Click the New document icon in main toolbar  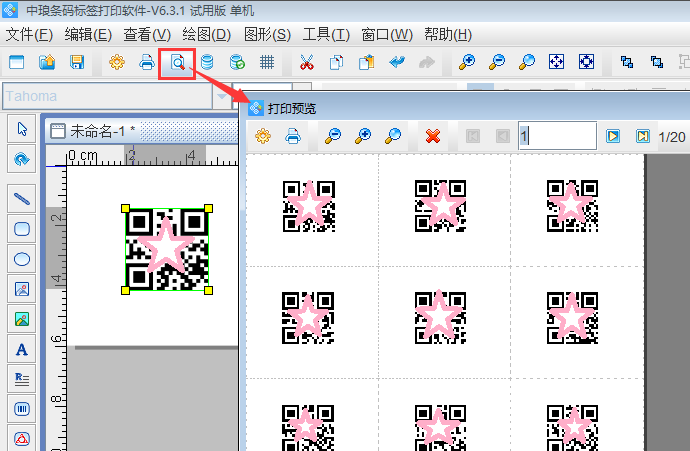point(17,62)
